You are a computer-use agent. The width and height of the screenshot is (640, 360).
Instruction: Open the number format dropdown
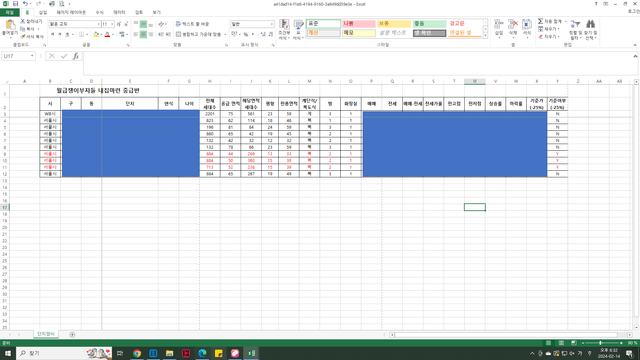pos(272,24)
